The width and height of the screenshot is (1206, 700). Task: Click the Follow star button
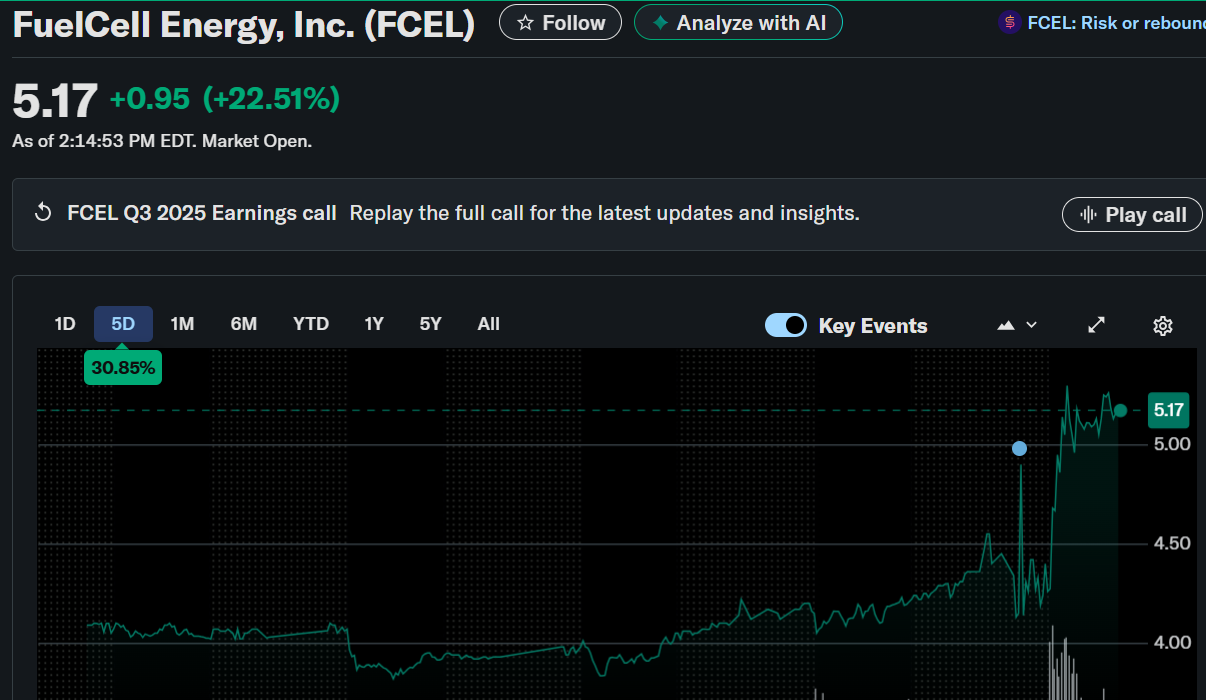click(x=560, y=22)
